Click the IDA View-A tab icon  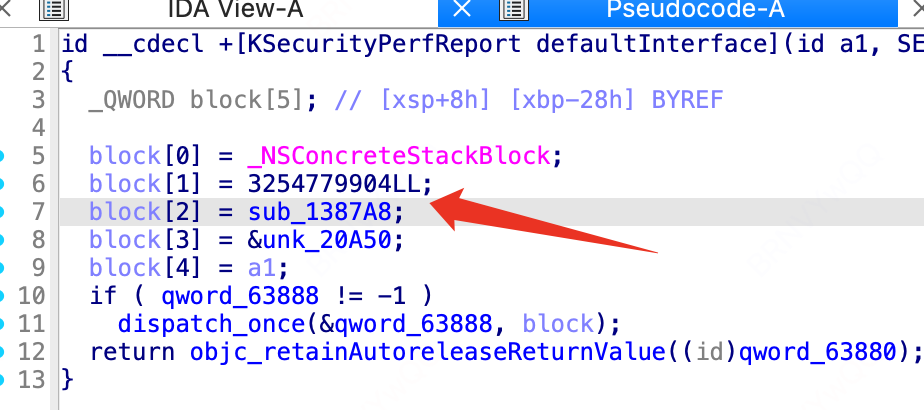54,9
